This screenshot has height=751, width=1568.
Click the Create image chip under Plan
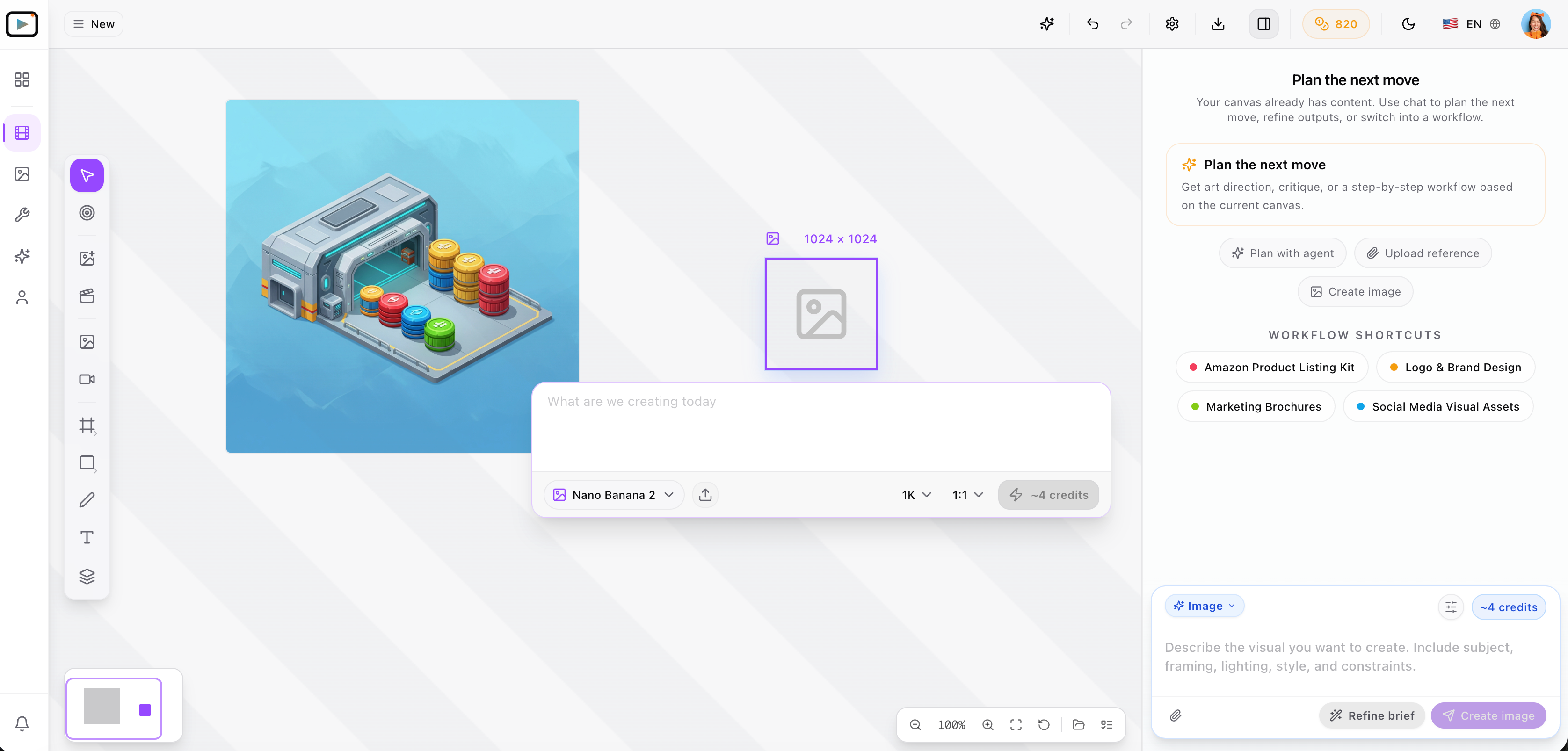tap(1356, 291)
